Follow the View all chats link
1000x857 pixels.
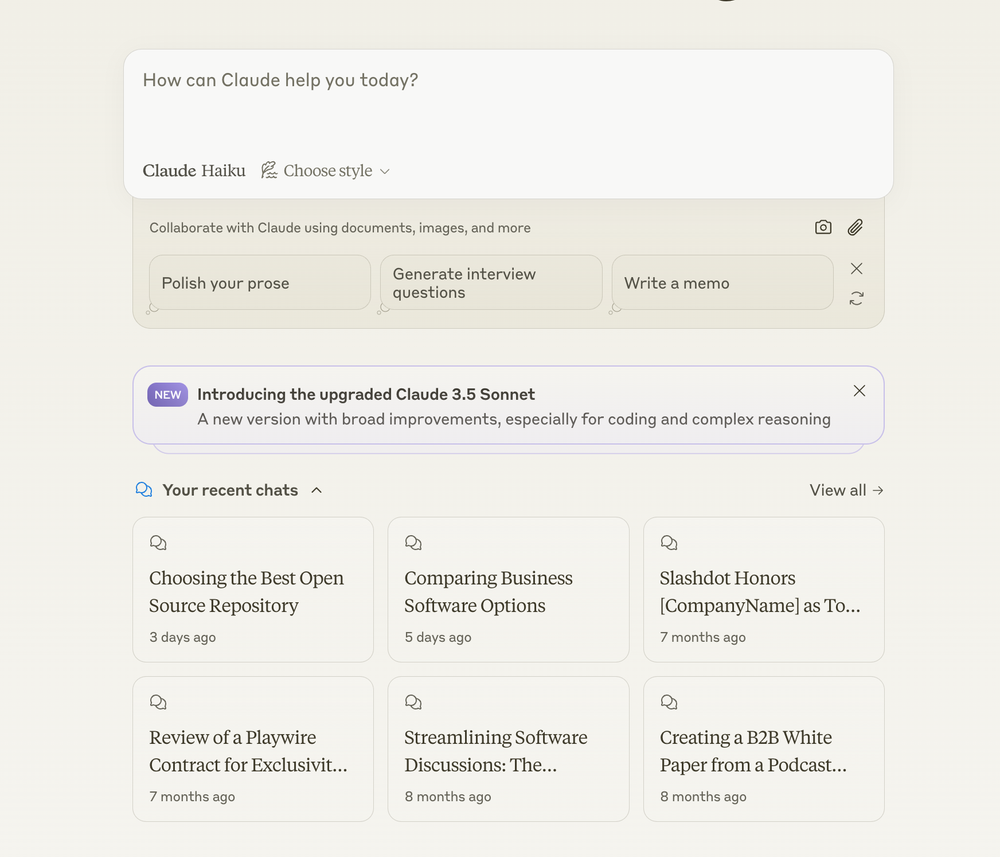click(846, 490)
